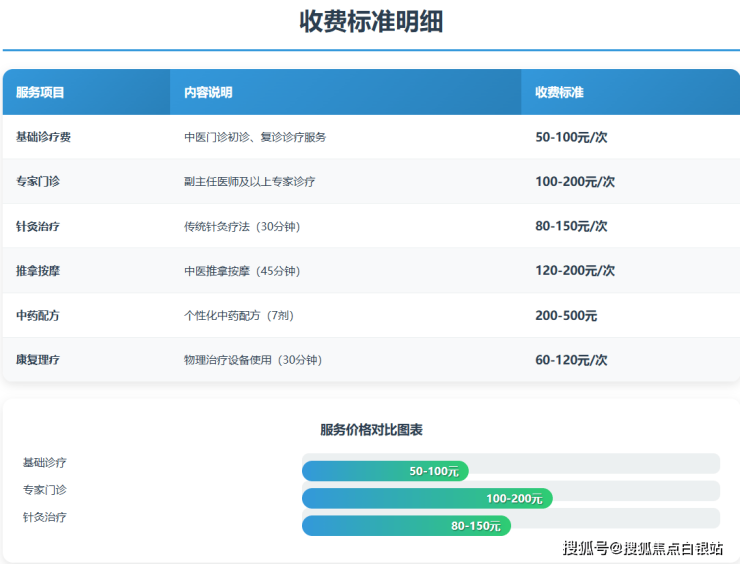Select the price 60-120元/次
Screen dimensions: 740x564
(x=571, y=360)
